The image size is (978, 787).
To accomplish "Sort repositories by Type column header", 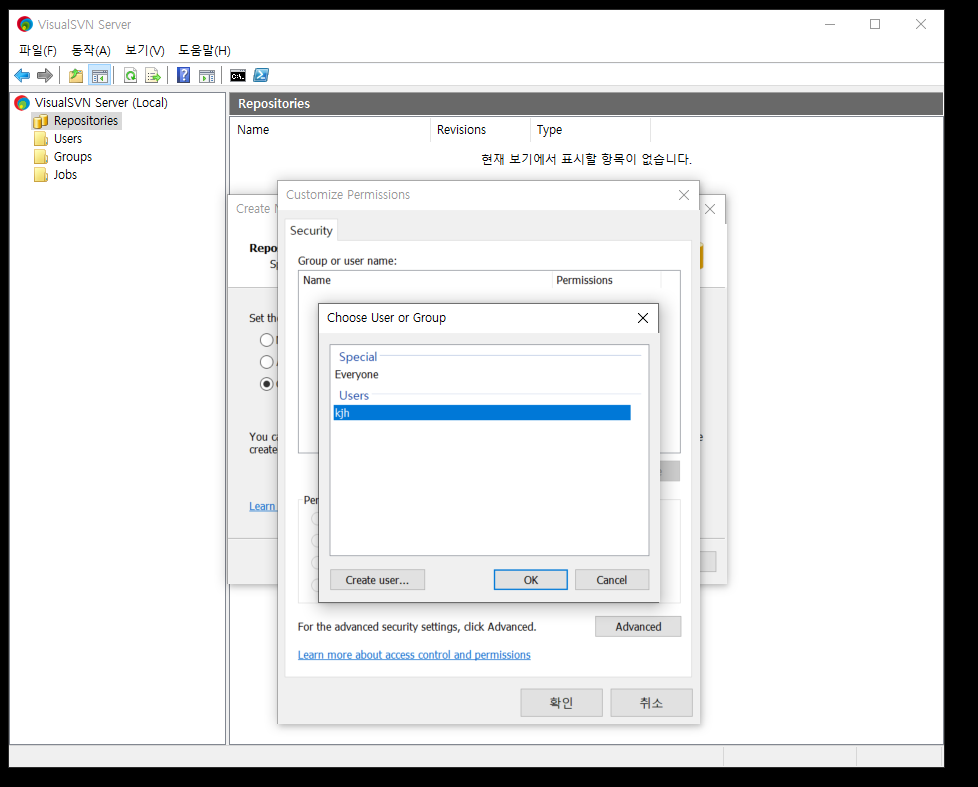I will 590,130.
